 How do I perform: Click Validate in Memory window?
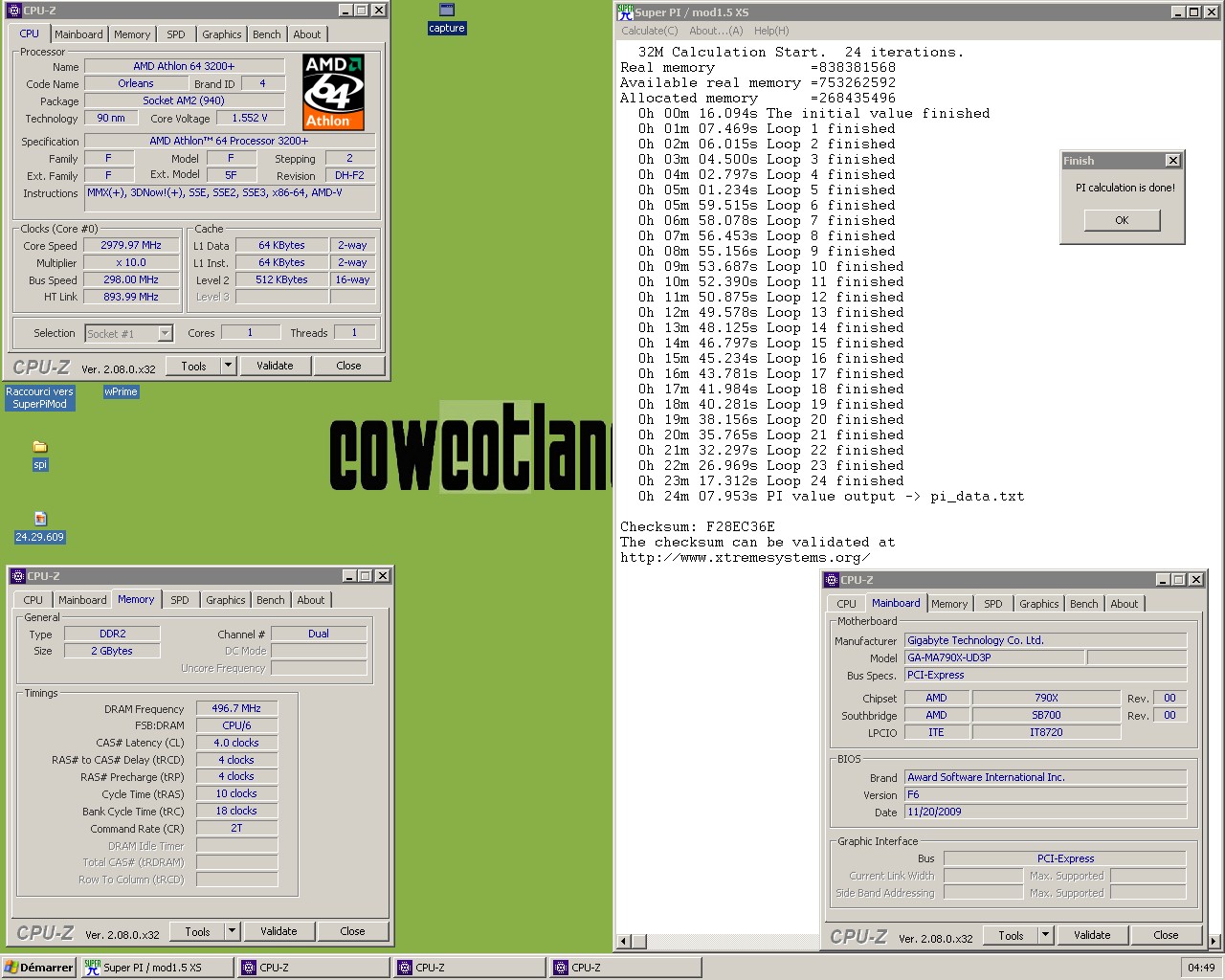[278, 931]
